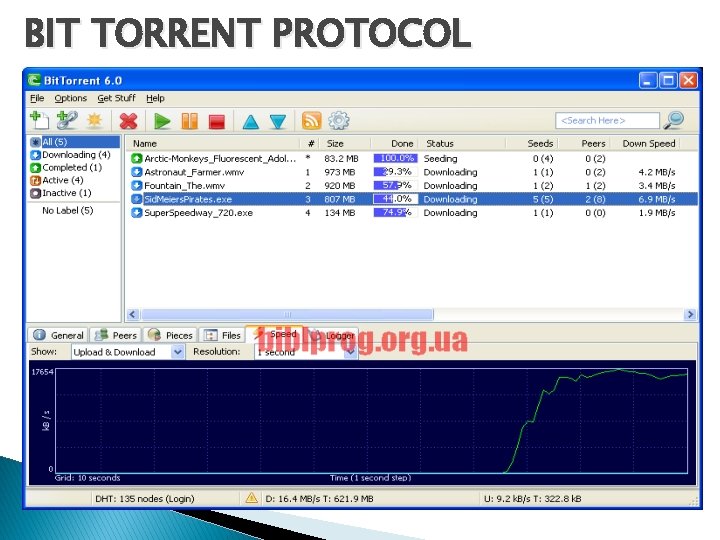Click the magnifying glass search icon
Screen dimensions: 720x540
pos(674,120)
